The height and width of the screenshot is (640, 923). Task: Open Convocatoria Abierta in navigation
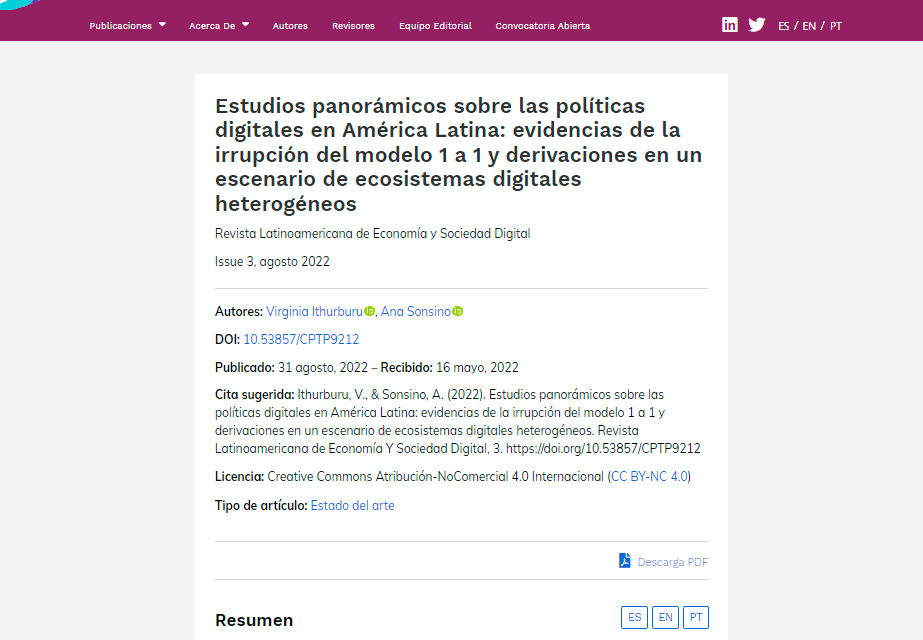point(542,26)
